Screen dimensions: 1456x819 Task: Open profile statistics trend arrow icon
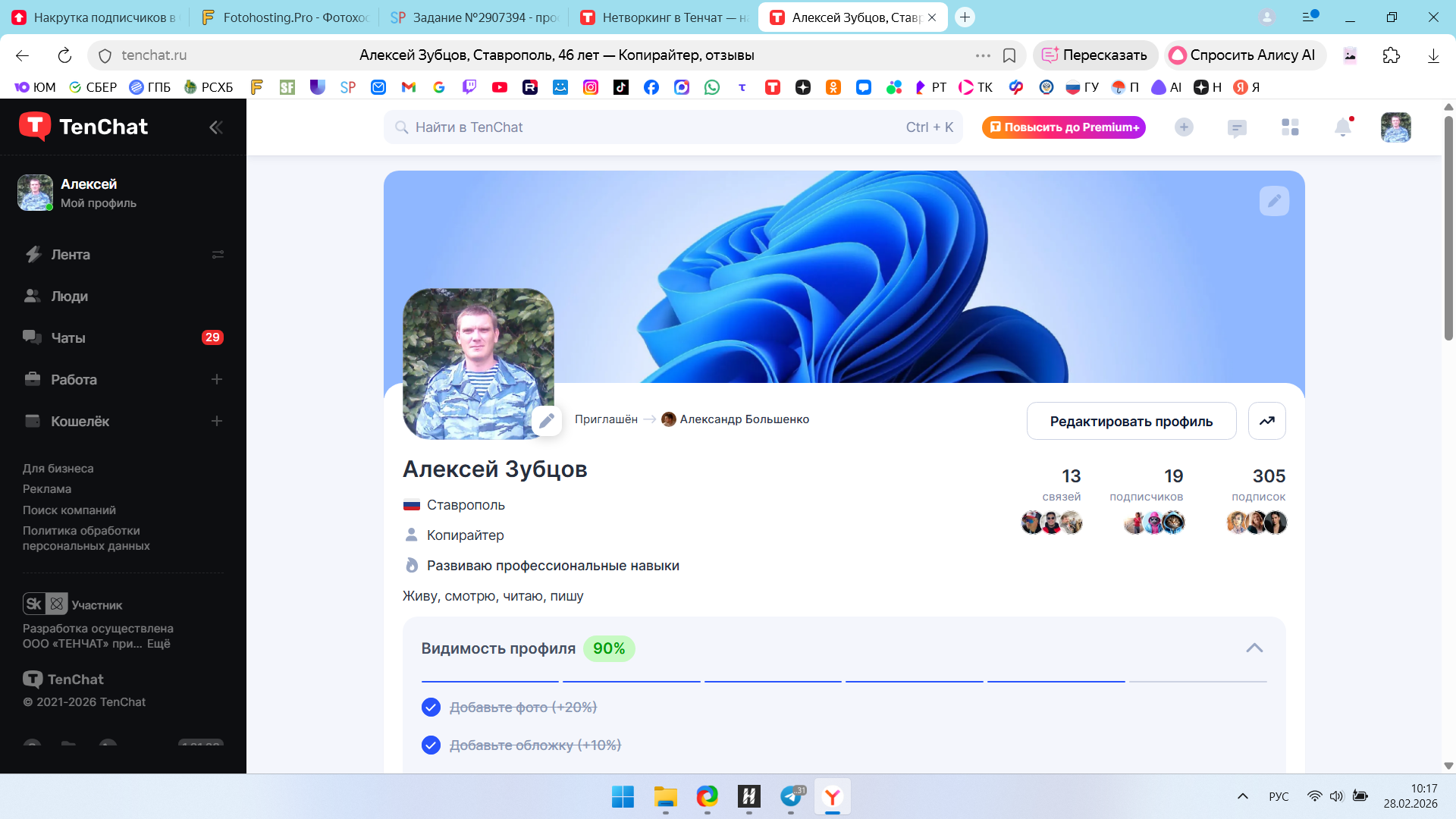(1266, 421)
